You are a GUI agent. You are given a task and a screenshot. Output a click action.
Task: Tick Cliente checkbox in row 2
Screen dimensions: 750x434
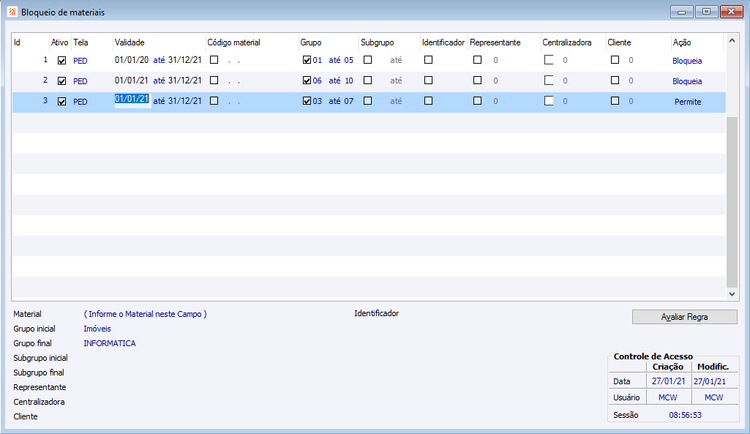pos(615,80)
